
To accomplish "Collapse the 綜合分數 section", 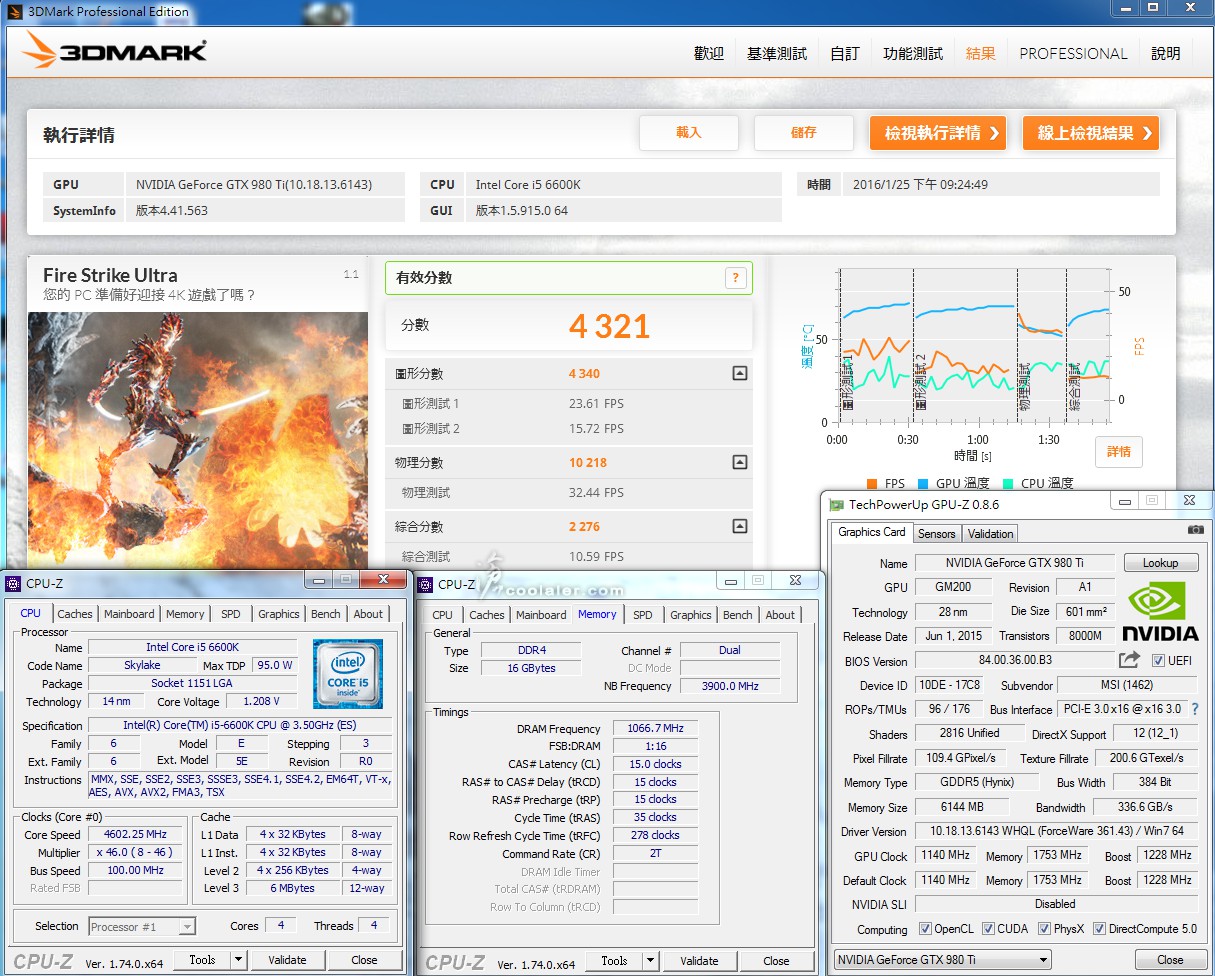I will pyautogui.click(x=739, y=526).
